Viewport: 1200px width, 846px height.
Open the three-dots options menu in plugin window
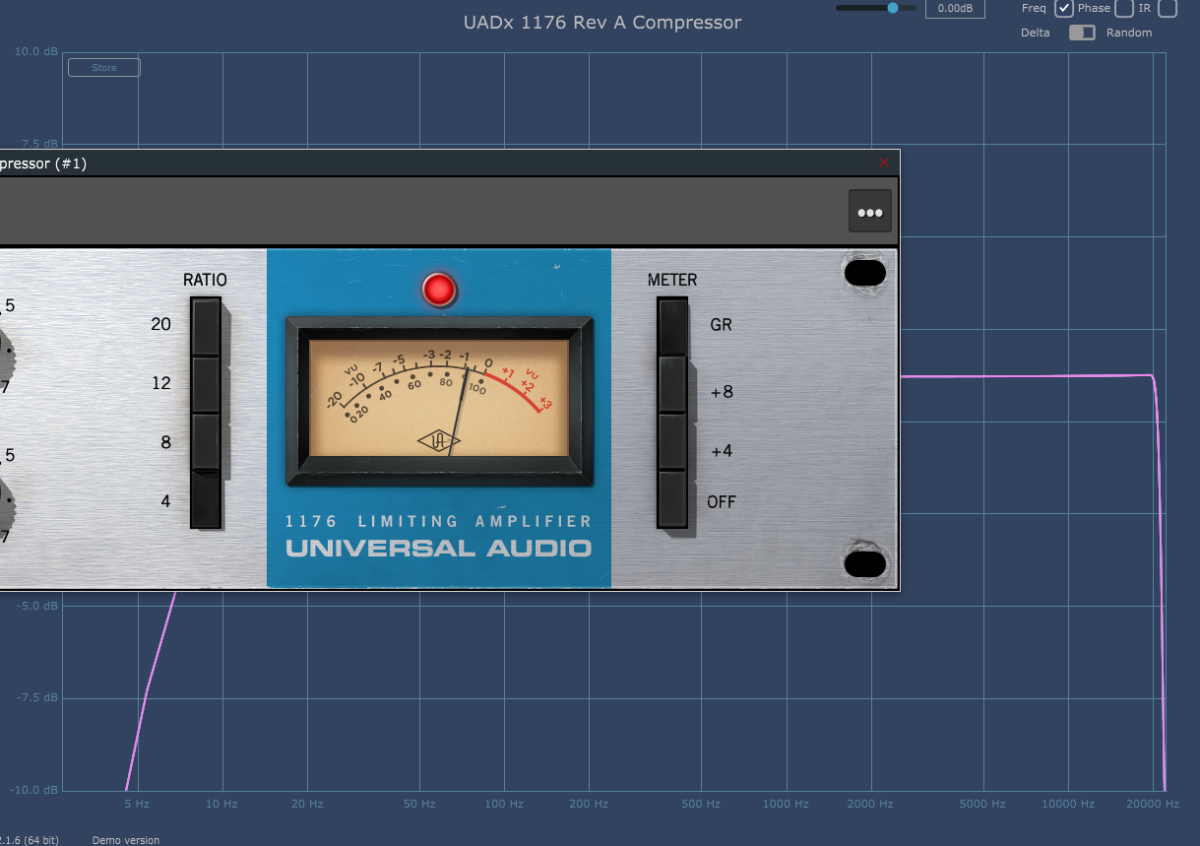(x=870, y=212)
